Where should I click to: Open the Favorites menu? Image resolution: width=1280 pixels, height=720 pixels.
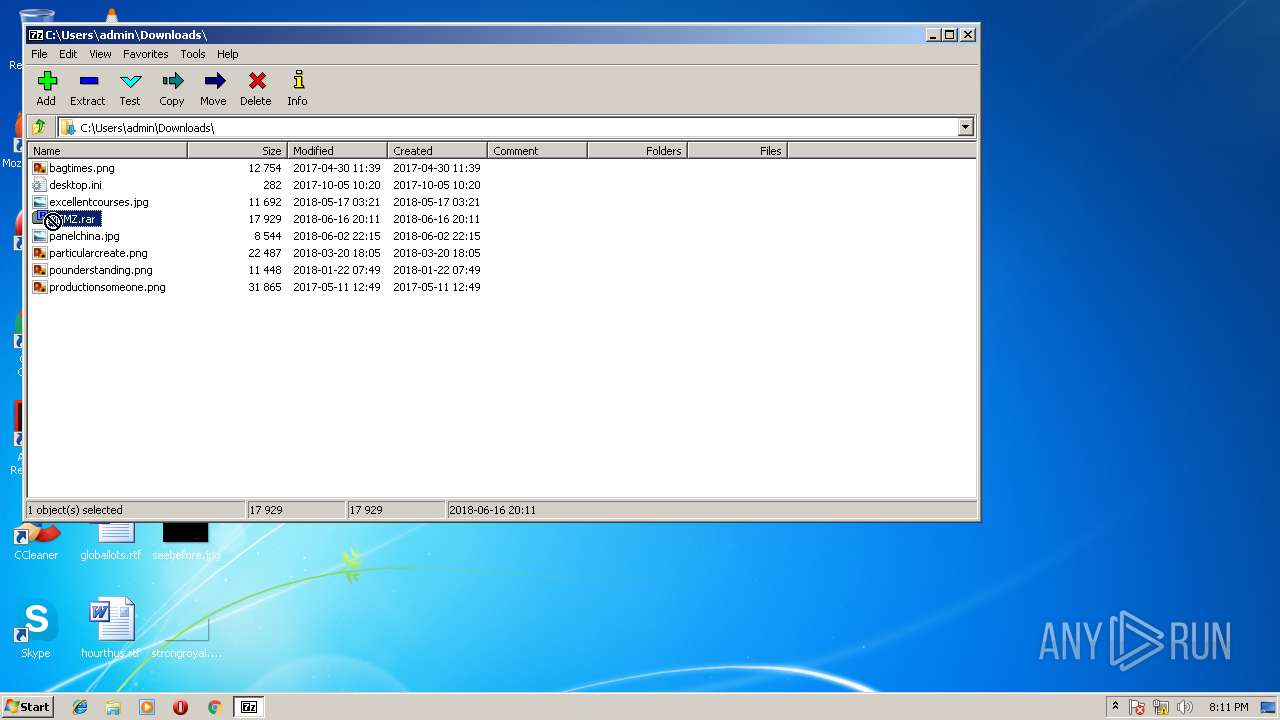point(146,54)
